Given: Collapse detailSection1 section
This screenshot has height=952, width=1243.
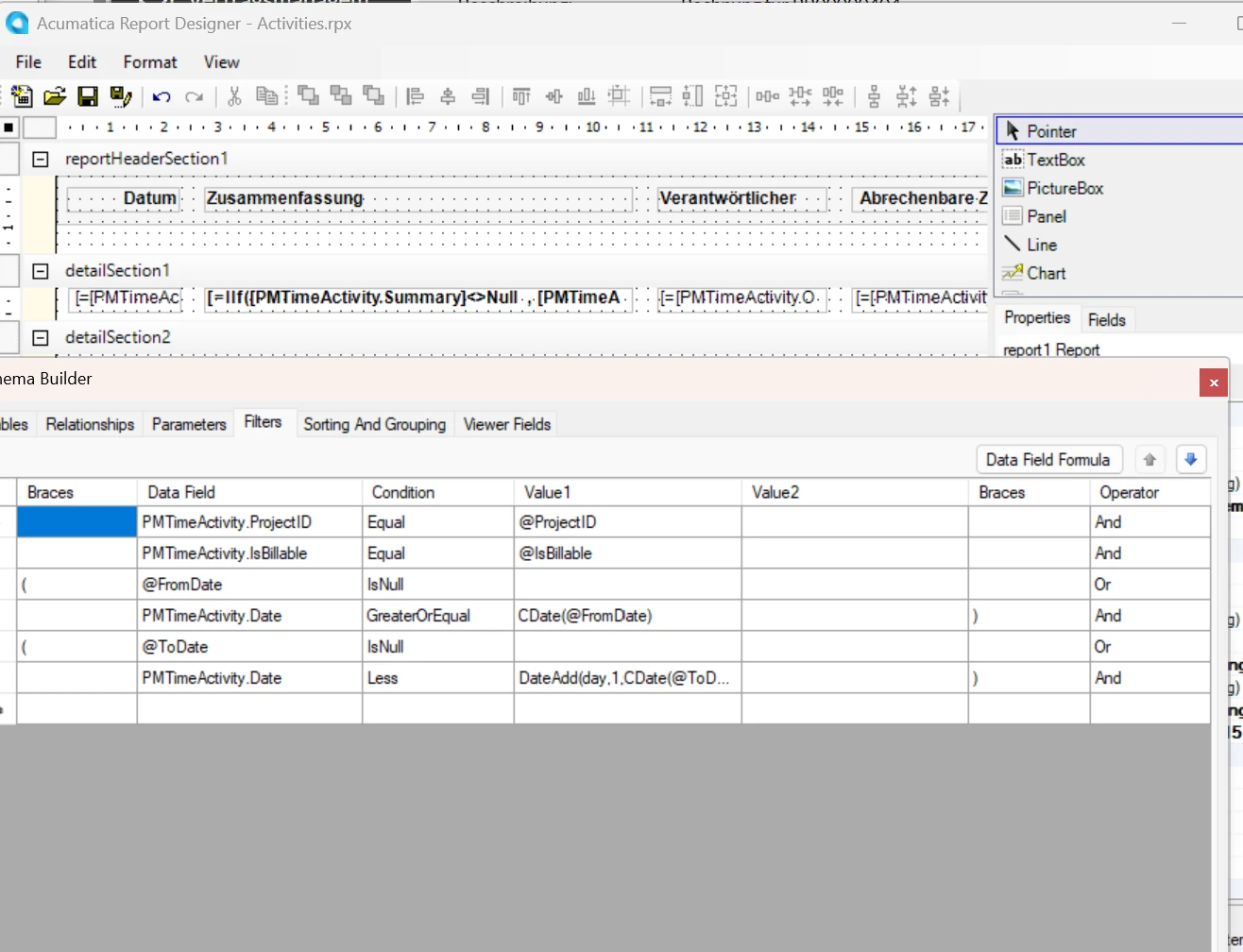Looking at the screenshot, I should coord(41,271).
